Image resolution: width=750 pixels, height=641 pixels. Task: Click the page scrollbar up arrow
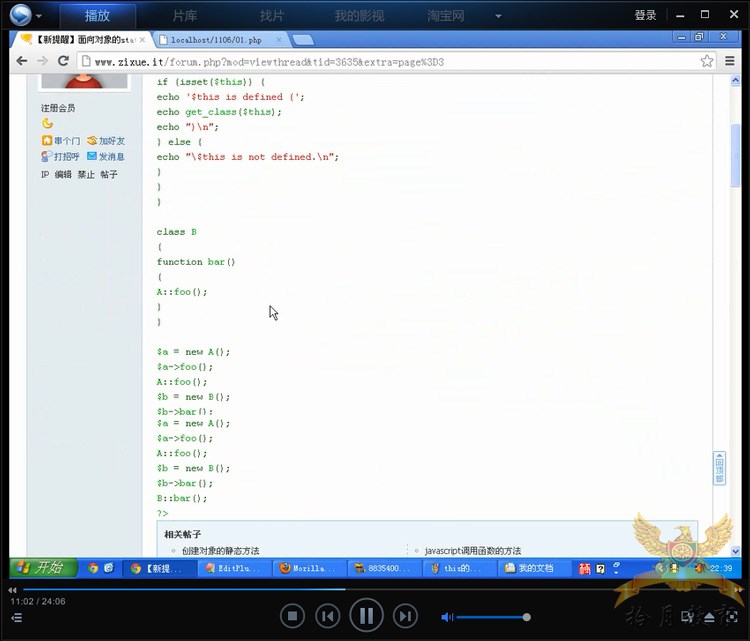point(735,81)
